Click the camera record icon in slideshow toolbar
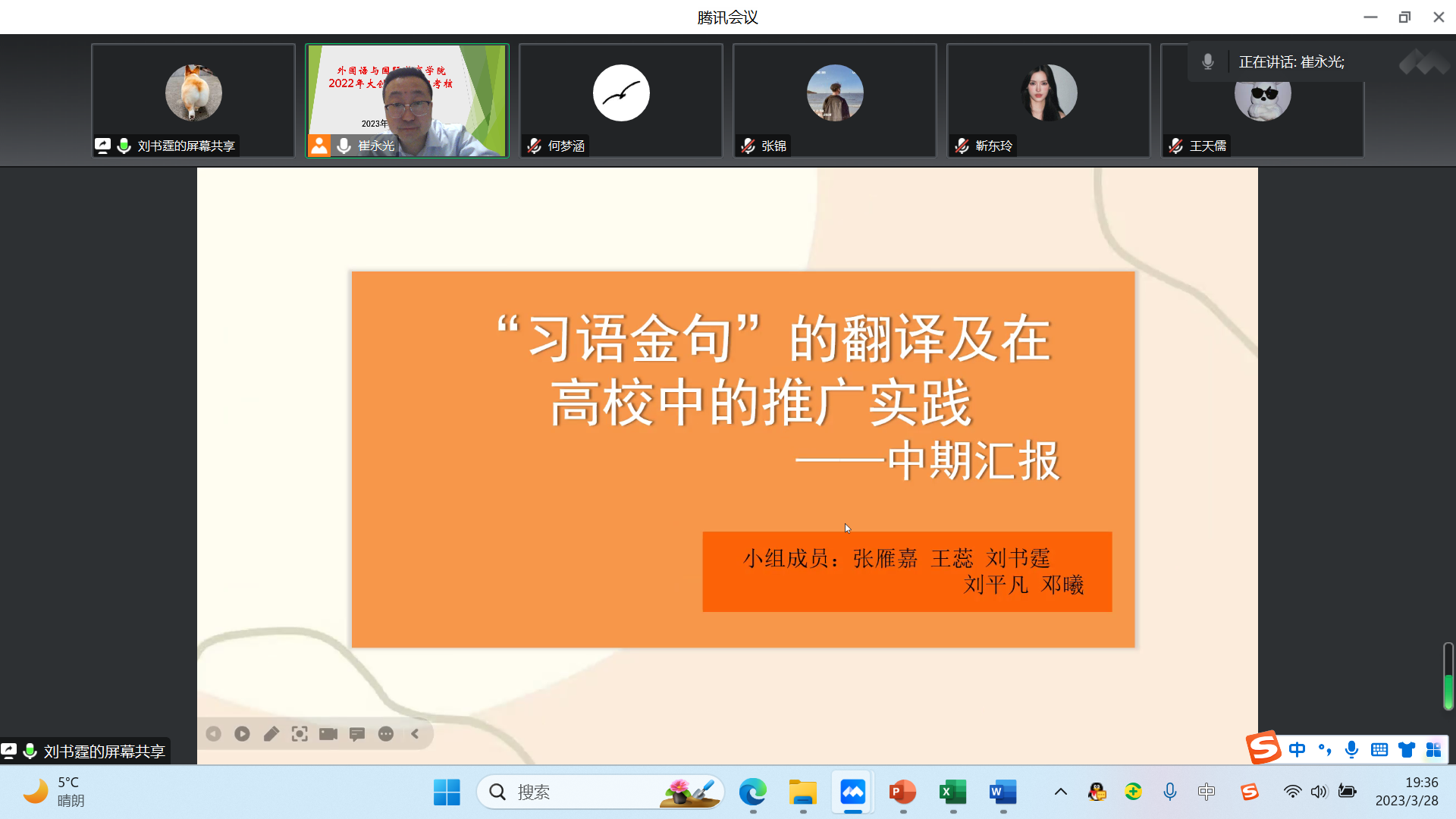 (x=328, y=734)
